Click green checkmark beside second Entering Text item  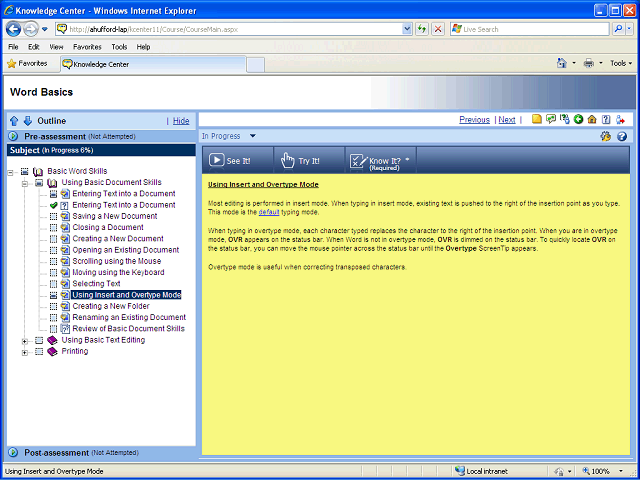(53, 205)
